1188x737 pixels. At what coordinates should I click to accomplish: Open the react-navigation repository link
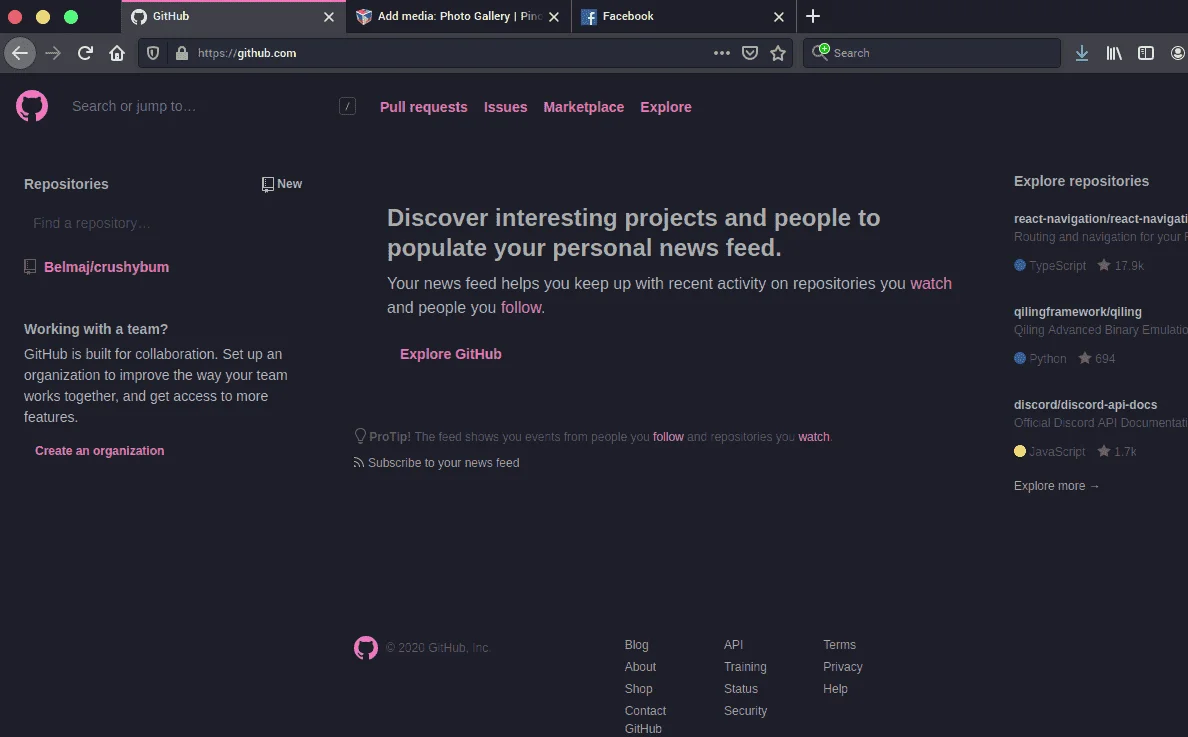point(1101,219)
